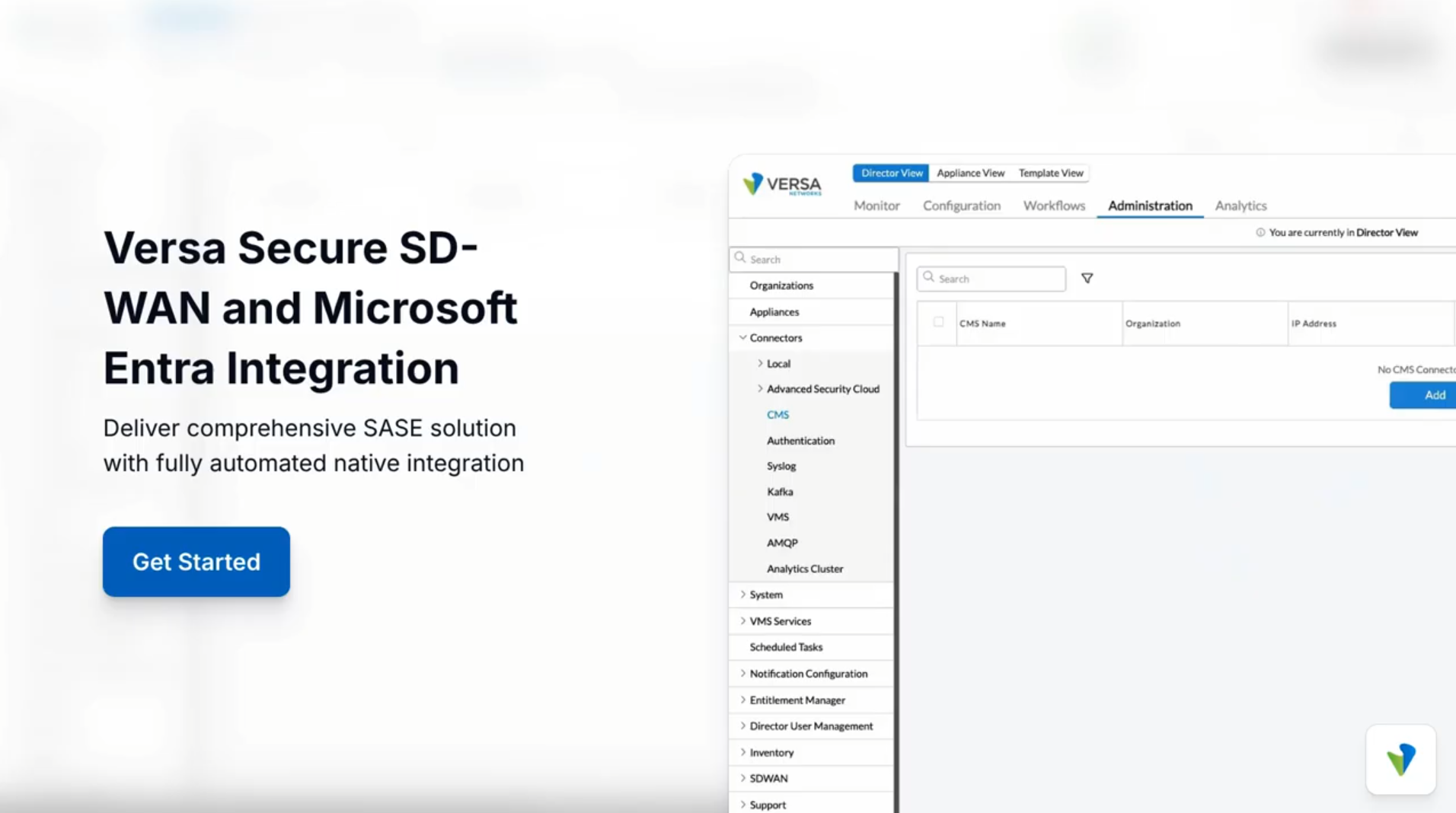This screenshot has width=1456, height=813.
Task: Collapse the Connectors tree section
Action: tap(742, 337)
